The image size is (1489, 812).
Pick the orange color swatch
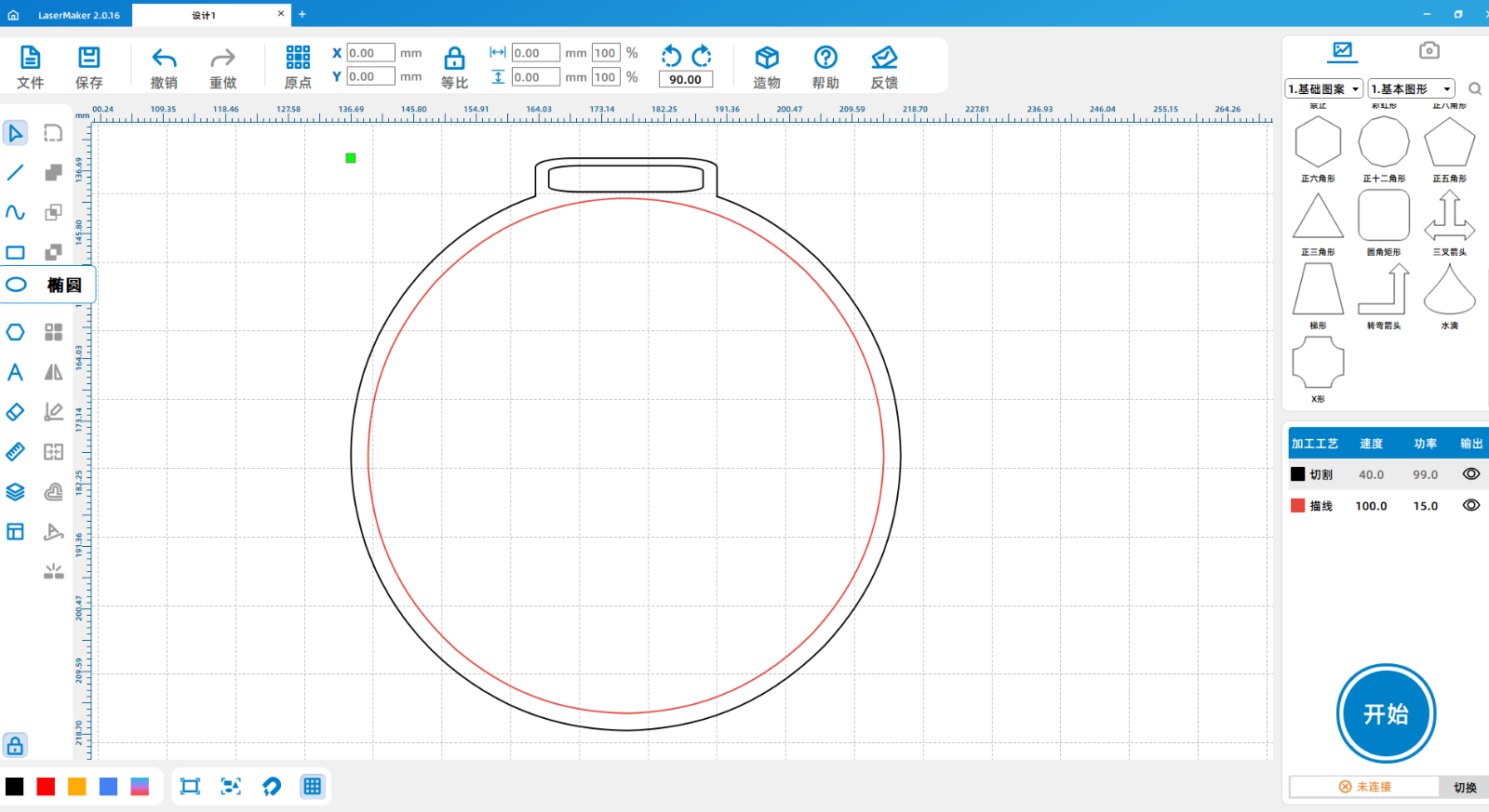(x=77, y=787)
